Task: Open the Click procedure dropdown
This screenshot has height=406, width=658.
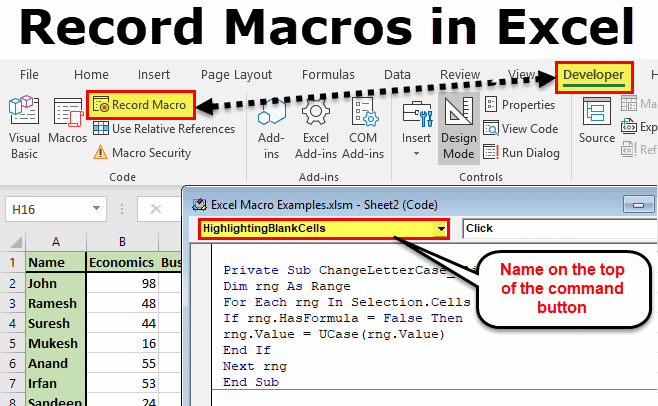Action: 560,229
